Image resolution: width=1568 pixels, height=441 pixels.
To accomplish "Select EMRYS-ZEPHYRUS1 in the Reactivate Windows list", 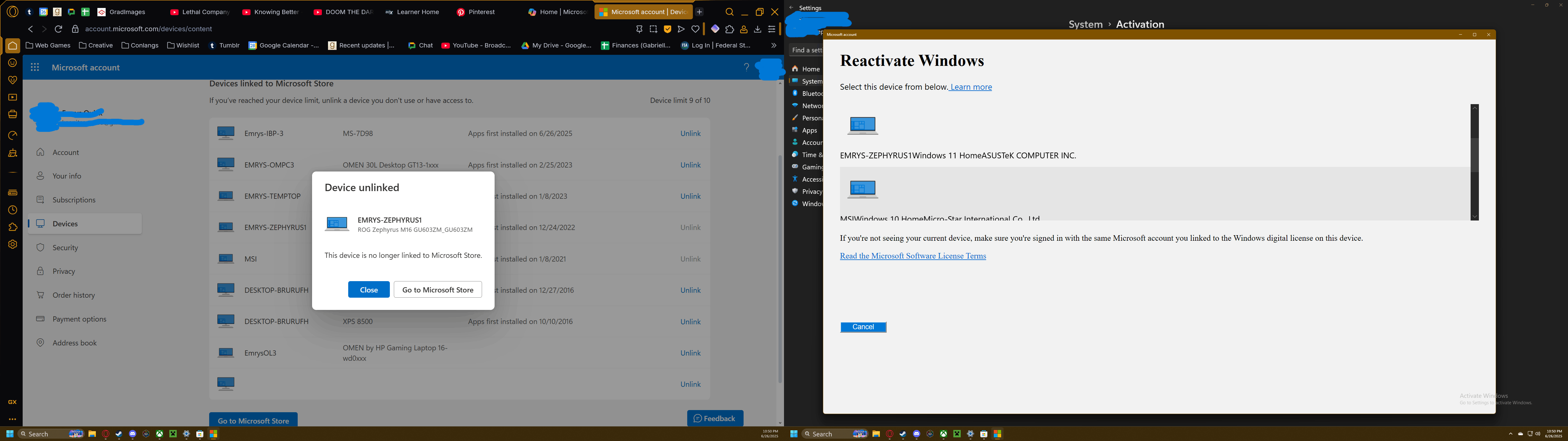I will click(x=1154, y=135).
